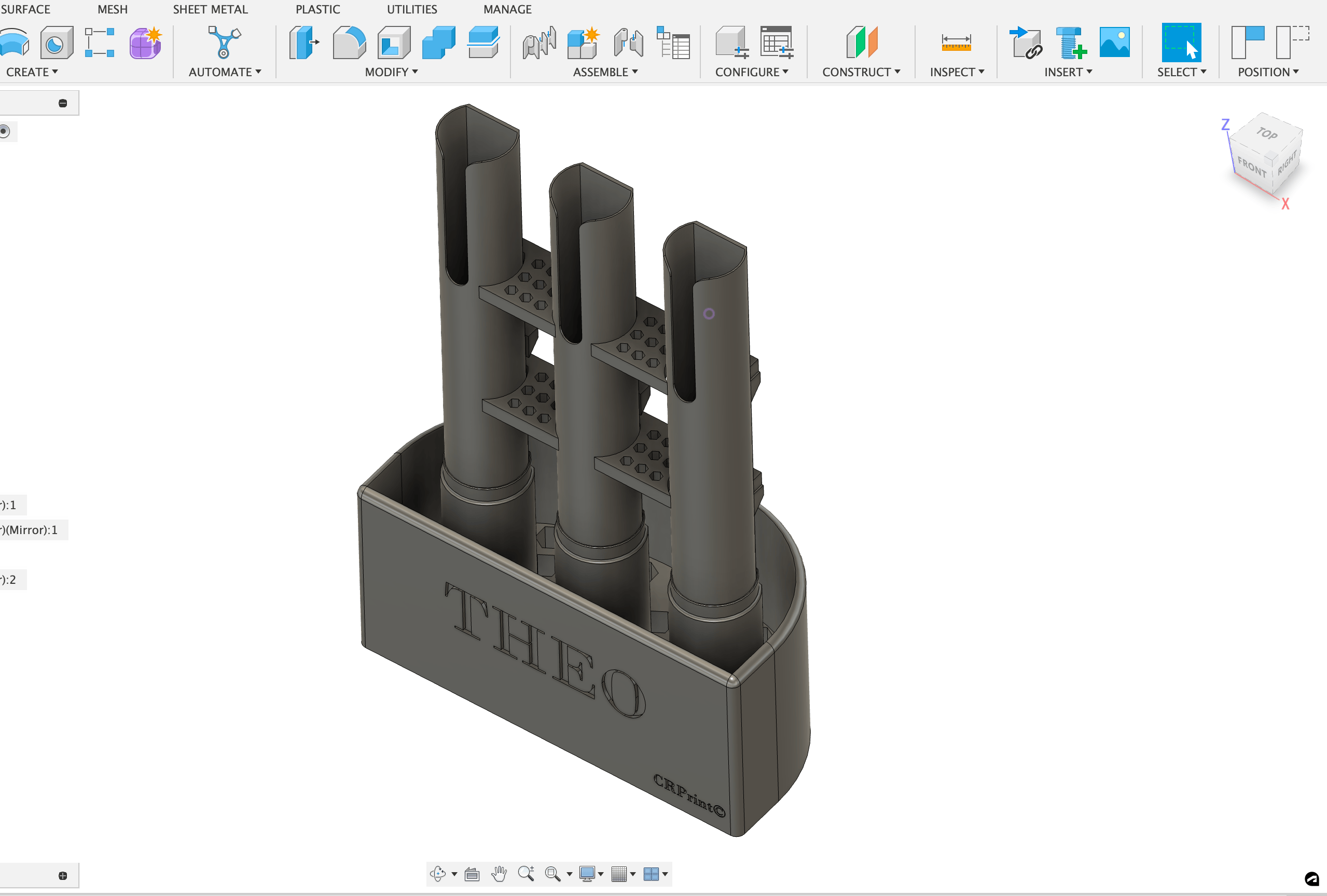Open the MODIFY dropdown menu
The image size is (1327, 896).
(392, 73)
